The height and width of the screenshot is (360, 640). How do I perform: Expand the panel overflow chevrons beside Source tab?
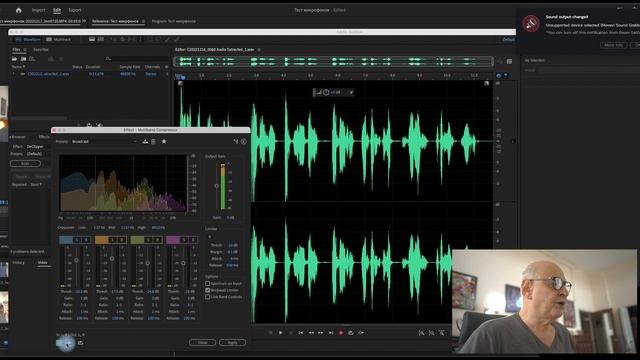pos(84,21)
